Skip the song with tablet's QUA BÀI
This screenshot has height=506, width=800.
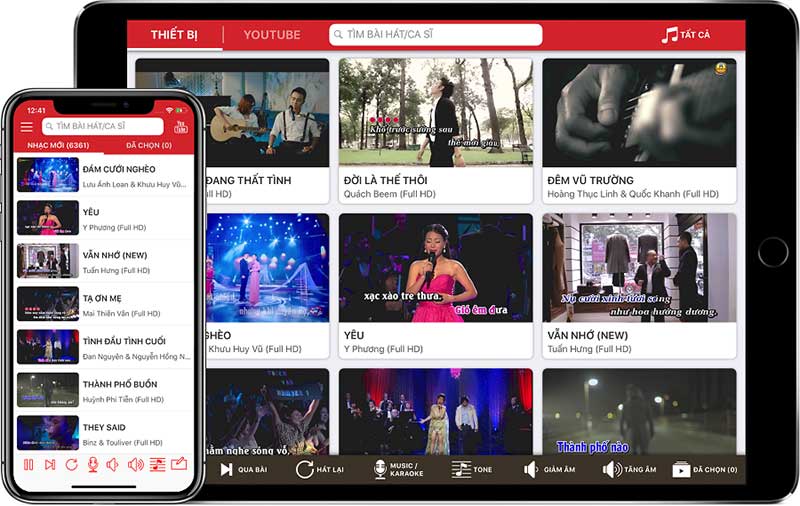tap(243, 469)
